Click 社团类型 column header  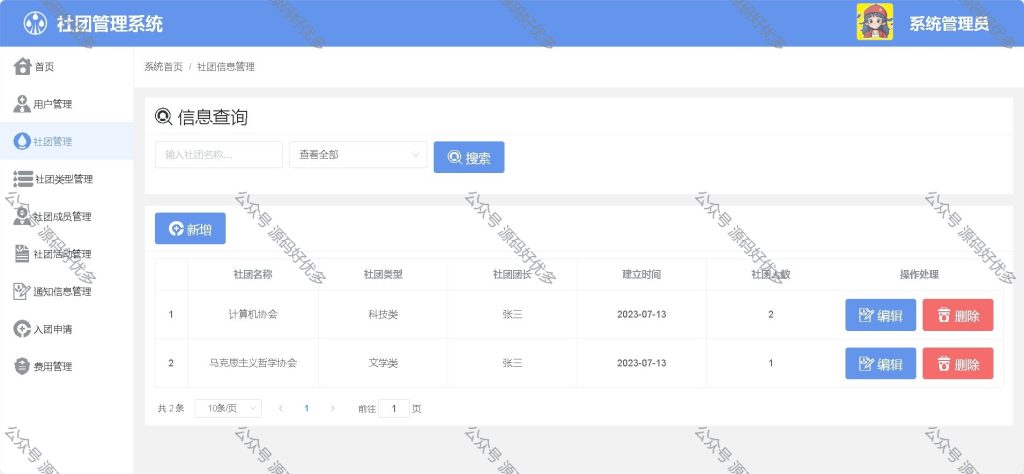point(383,274)
